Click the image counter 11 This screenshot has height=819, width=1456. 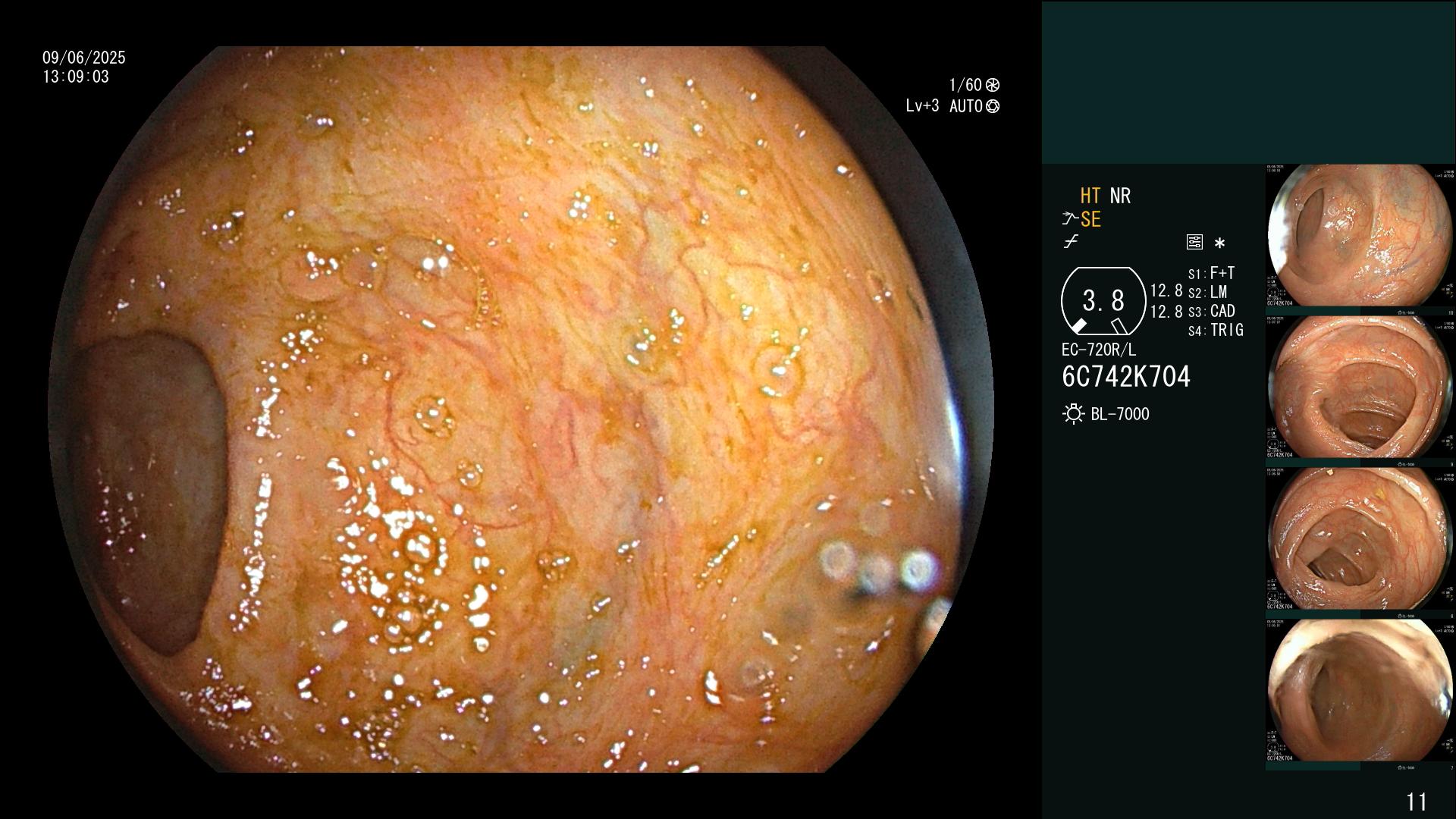coord(1417,802)
